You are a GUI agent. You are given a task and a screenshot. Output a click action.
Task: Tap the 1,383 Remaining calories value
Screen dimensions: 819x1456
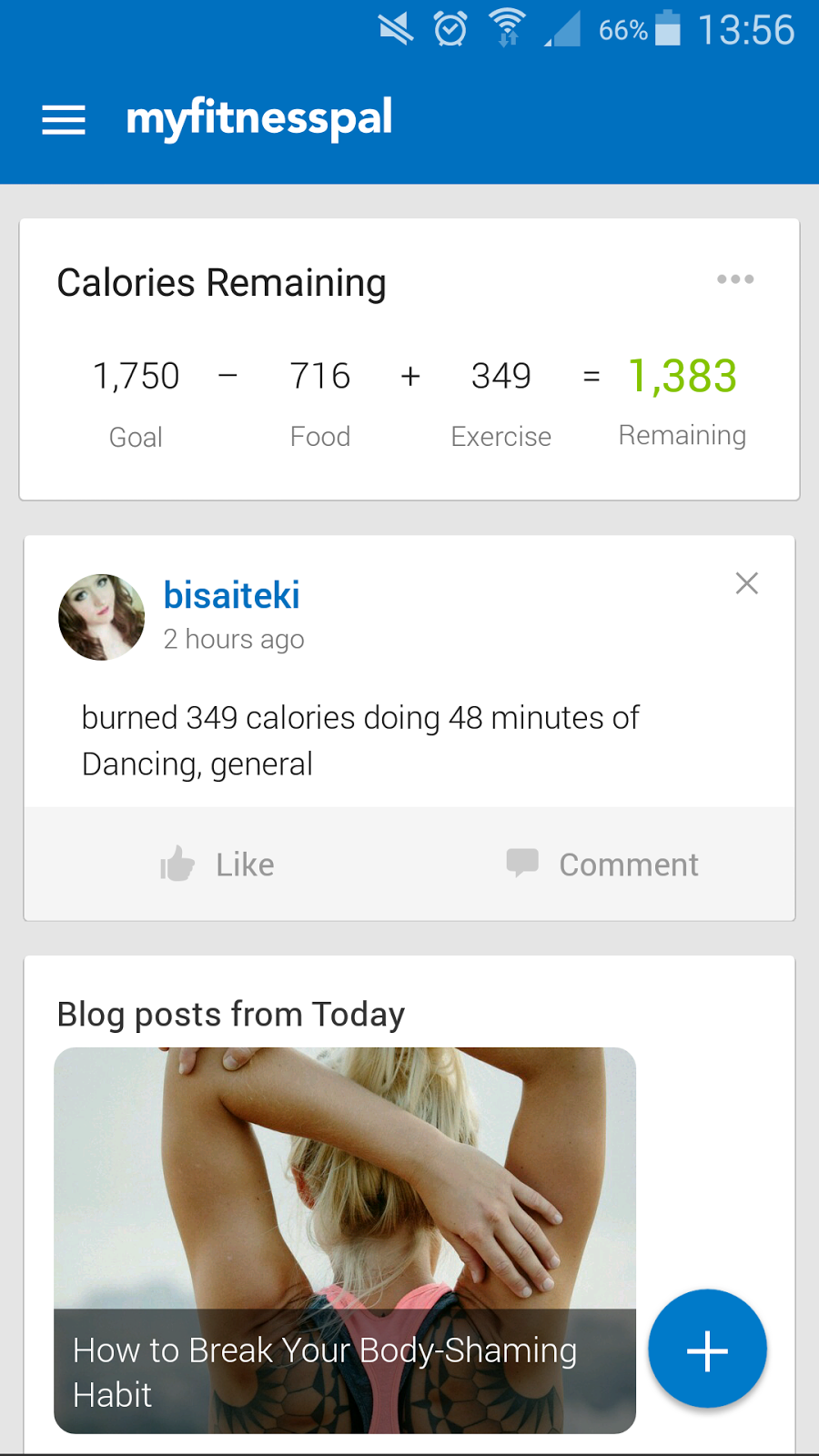click(x=682, y=376)
